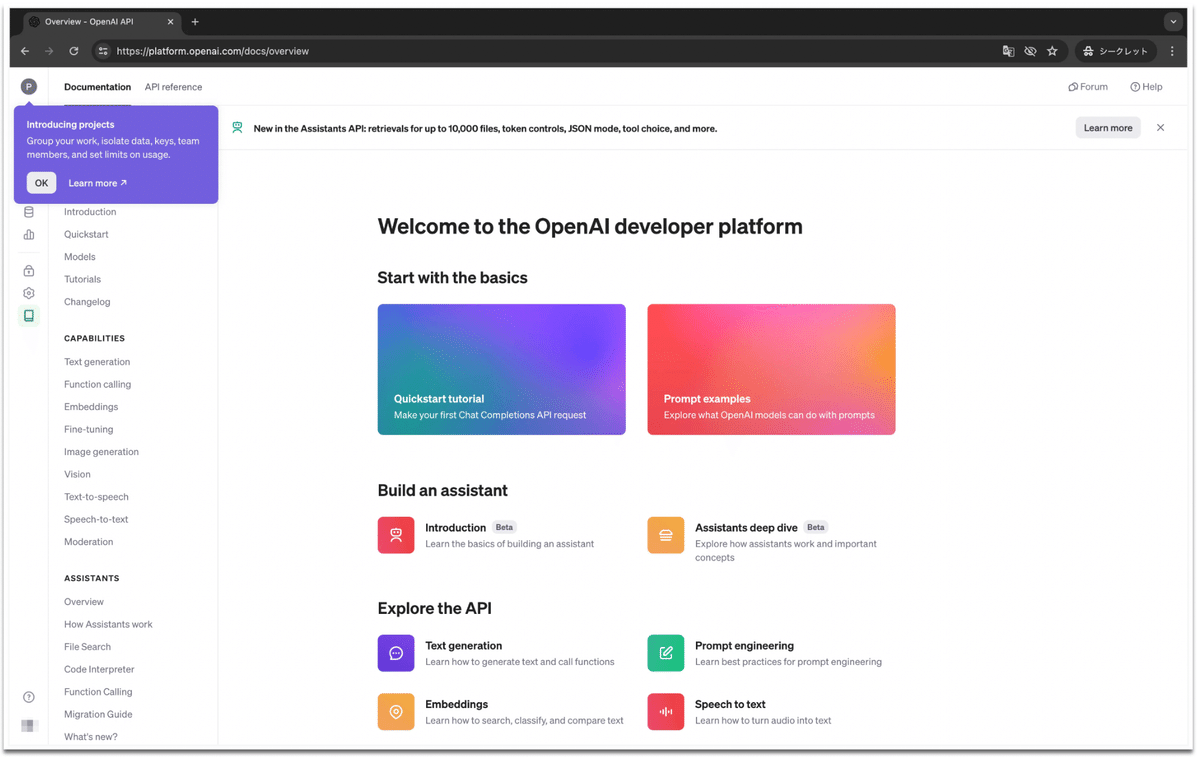The height and width of the screenshot is (759, 1200).
Task: Open What's new? in the sidebar
Action: [91, 737]
